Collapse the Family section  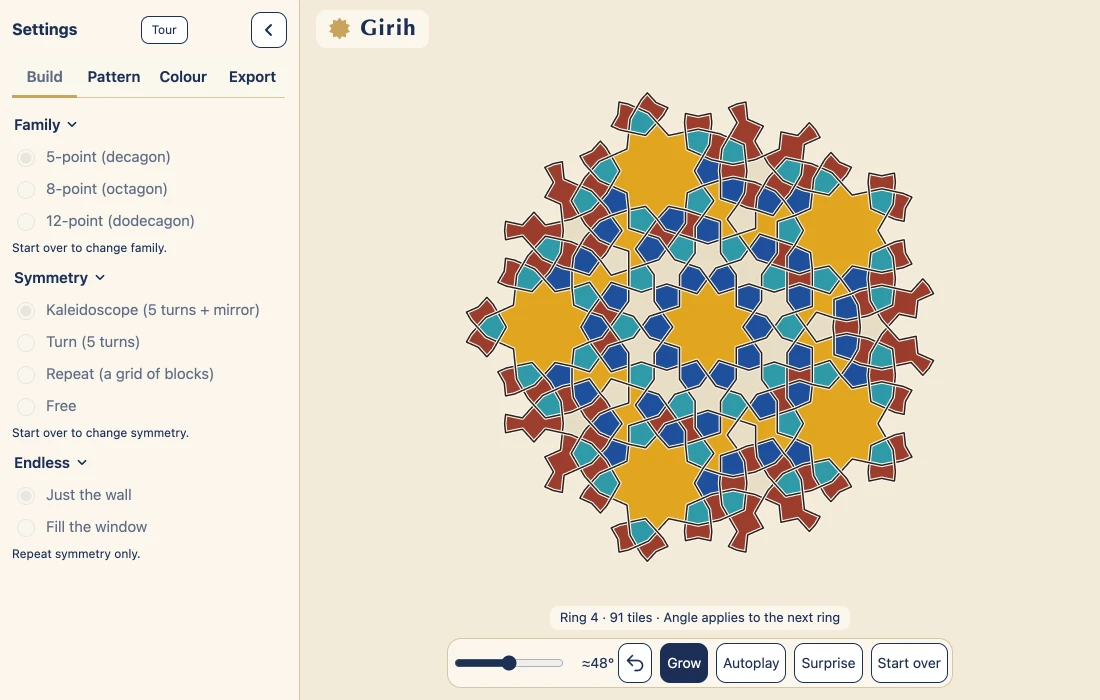[46, 125]
